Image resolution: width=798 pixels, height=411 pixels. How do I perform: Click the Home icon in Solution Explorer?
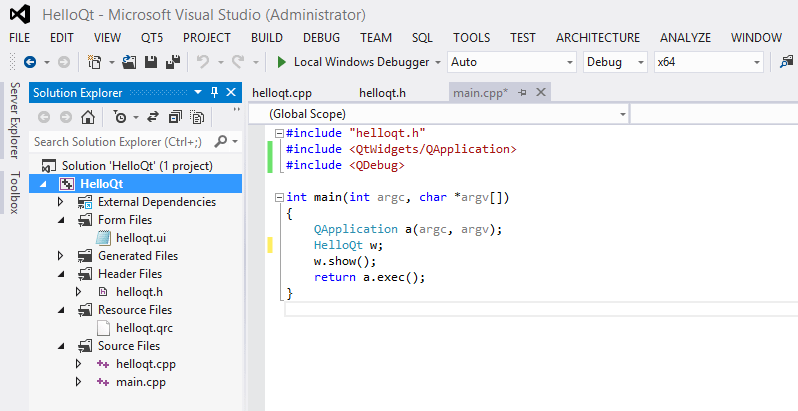(x=88, y=117)
